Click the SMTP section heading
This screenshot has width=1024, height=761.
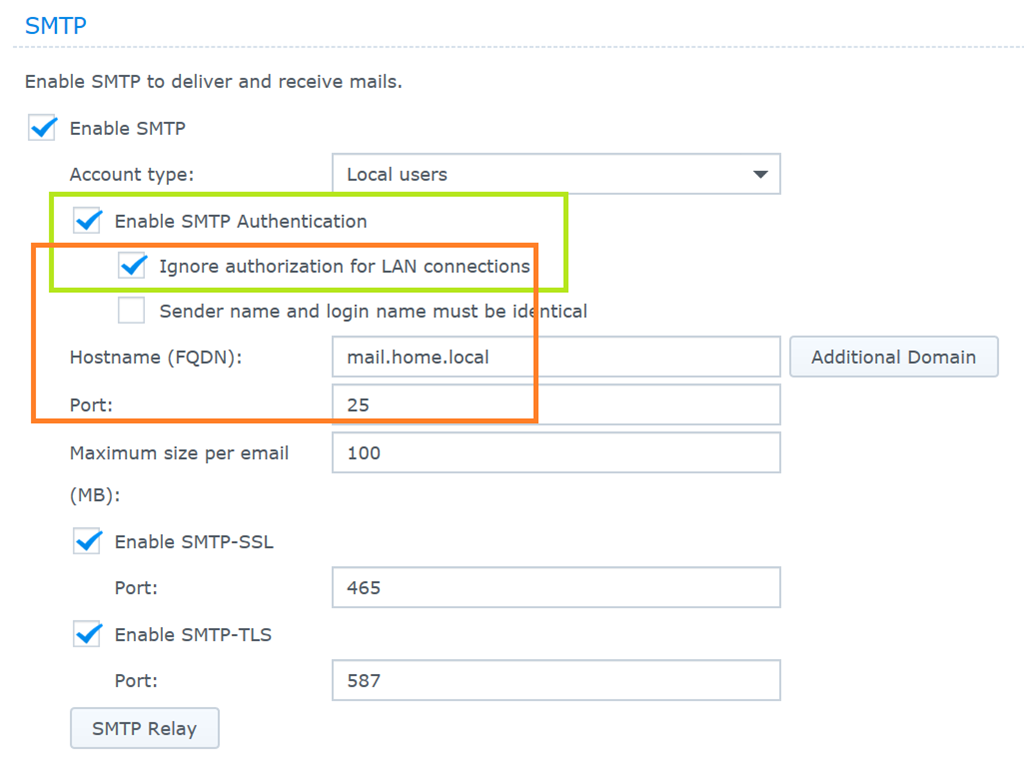(55, 26)
